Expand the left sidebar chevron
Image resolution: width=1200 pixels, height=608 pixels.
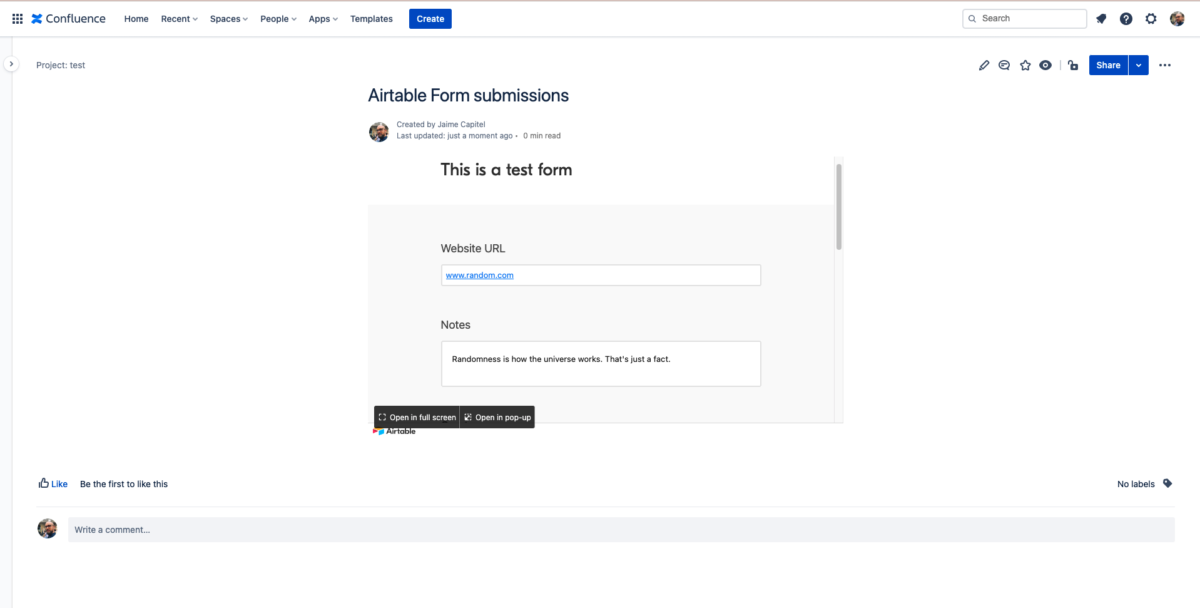point(11,64)
